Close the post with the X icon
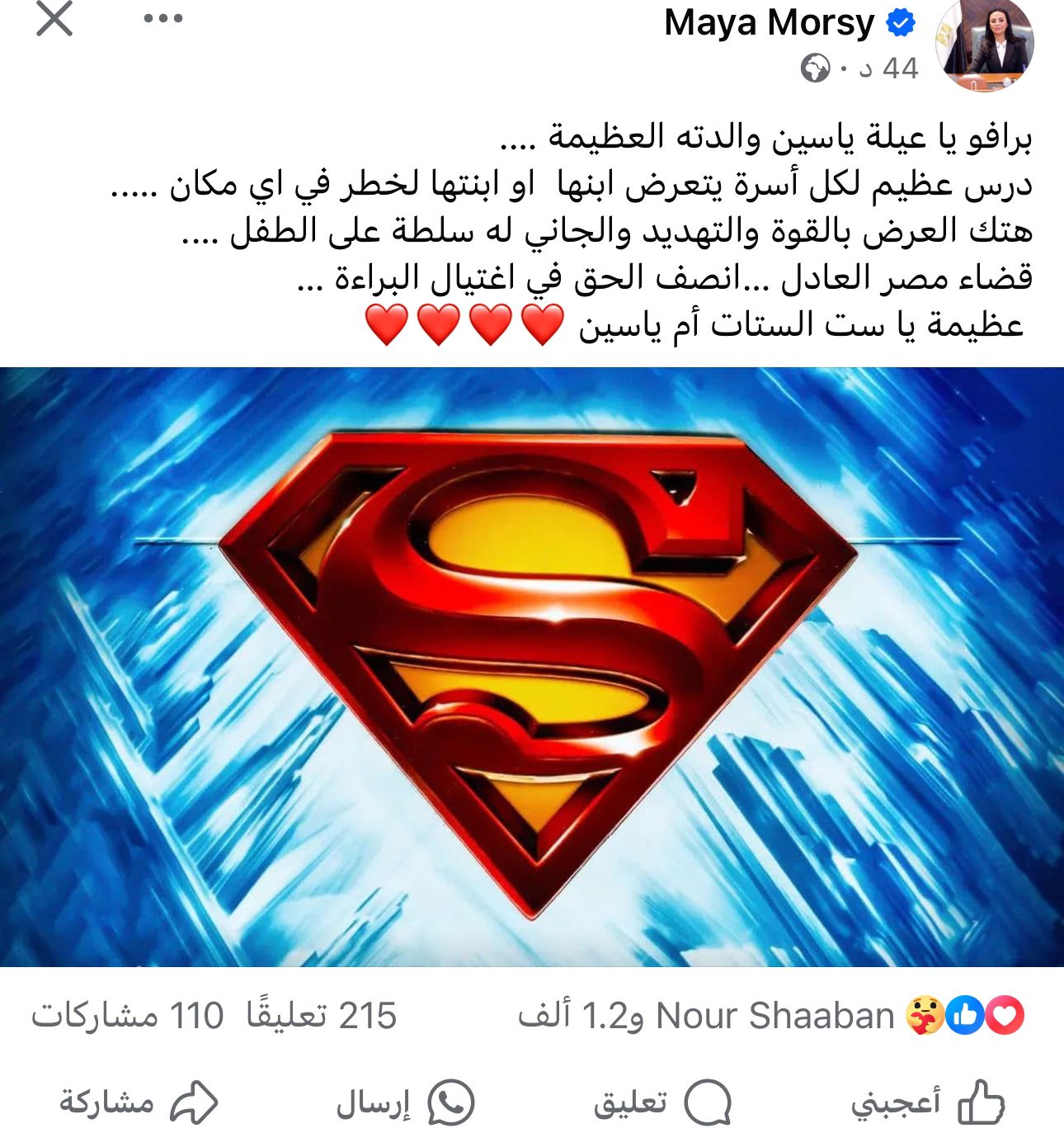Viewport: 1064px width, 1147px height. [x=54, y=18]
